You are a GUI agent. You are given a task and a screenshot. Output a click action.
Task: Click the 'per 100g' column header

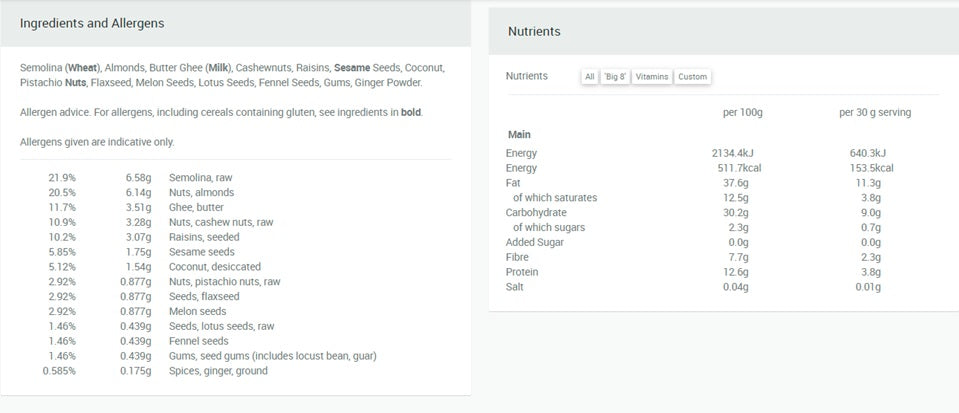pos(742,112)
